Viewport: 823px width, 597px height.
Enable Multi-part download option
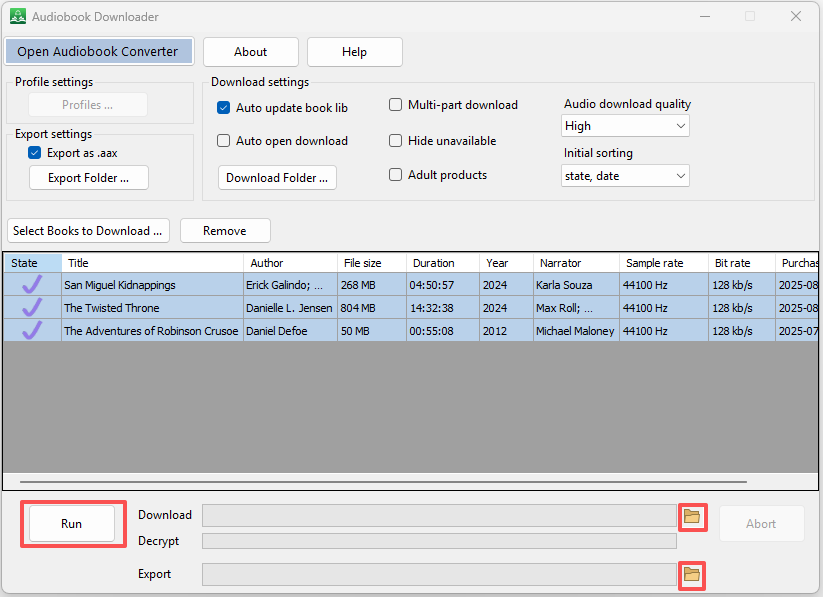(x=396, y=105)
